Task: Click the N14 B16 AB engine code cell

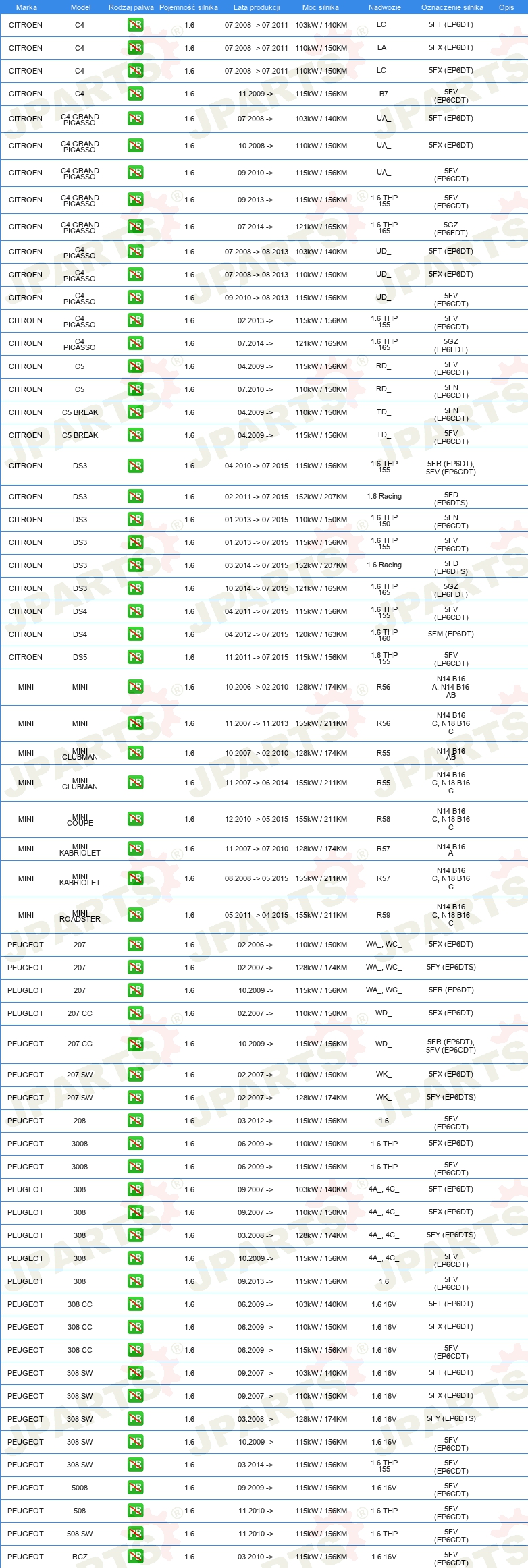Action: click(451, 754)
